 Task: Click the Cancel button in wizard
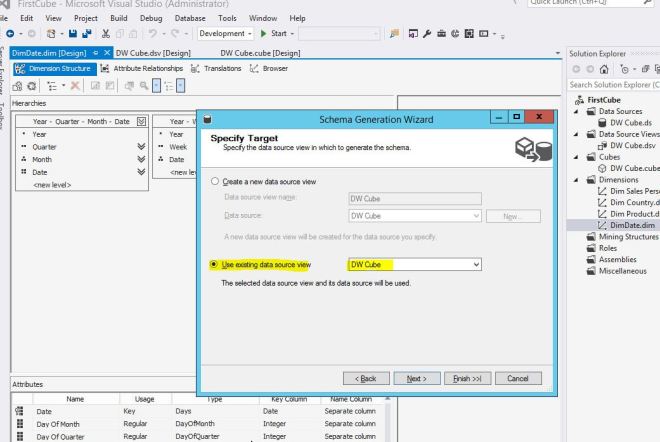point(517,378)
